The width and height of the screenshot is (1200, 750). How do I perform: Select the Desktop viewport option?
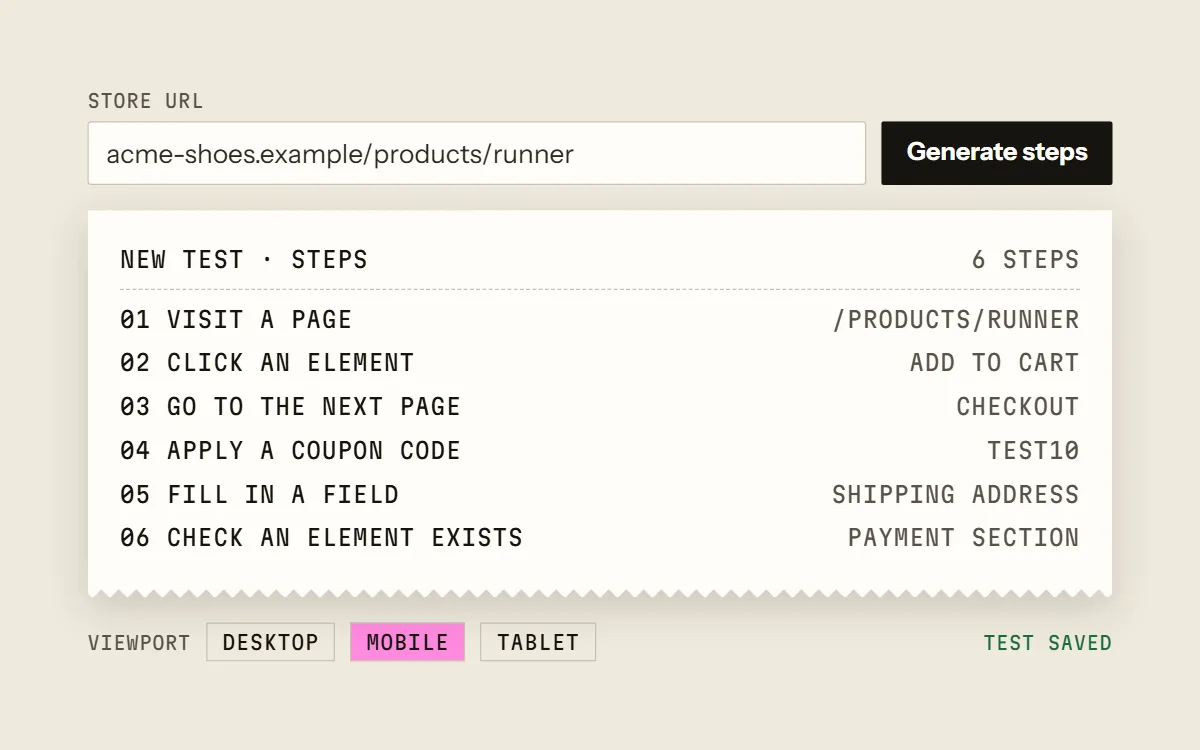(270, 642)
